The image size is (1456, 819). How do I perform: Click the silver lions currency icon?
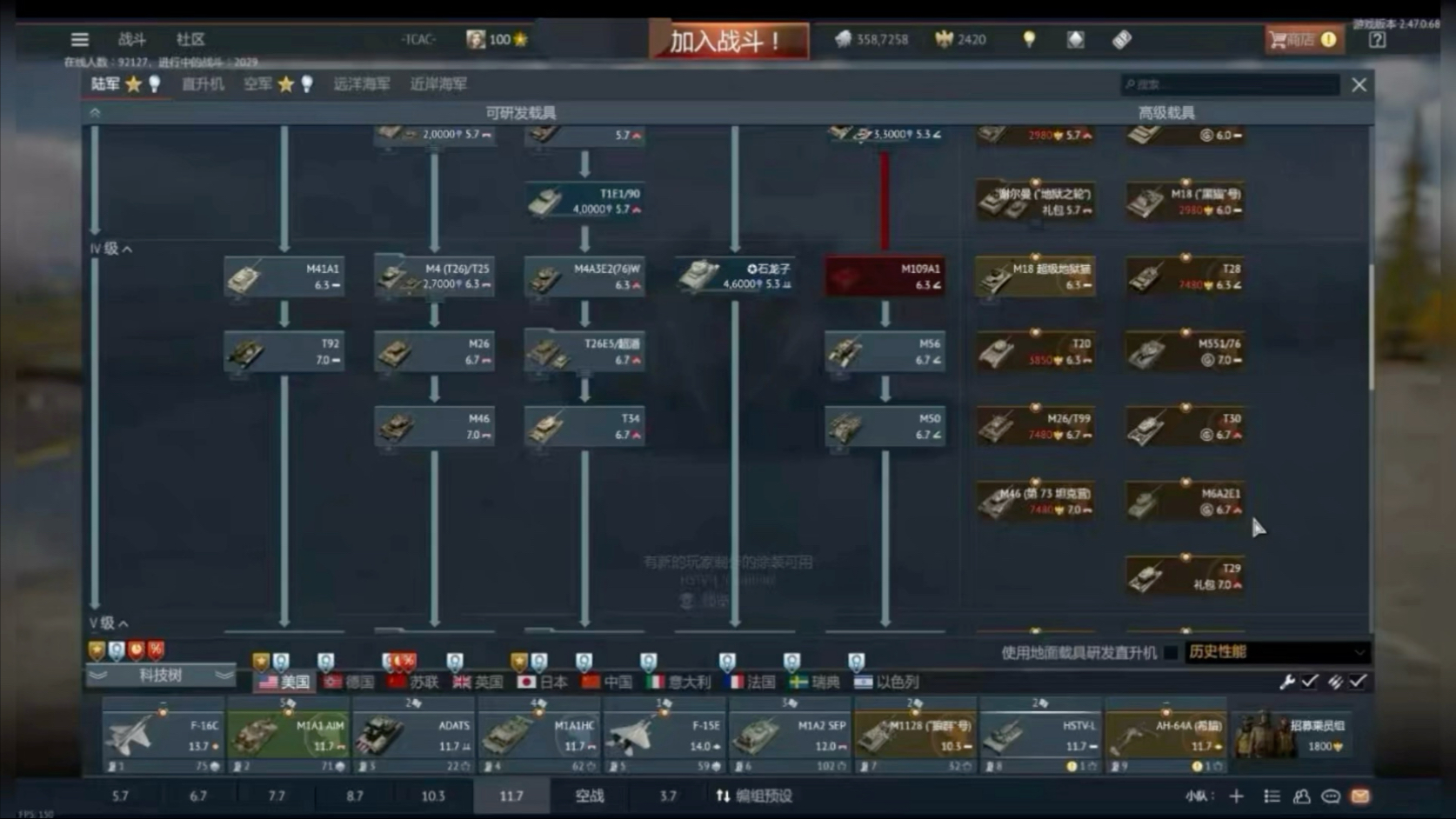click(x=843, y=39)
